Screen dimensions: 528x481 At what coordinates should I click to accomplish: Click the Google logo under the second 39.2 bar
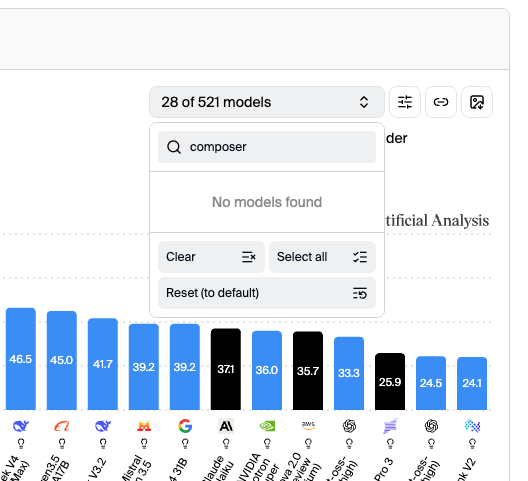[x=185, y=426]
